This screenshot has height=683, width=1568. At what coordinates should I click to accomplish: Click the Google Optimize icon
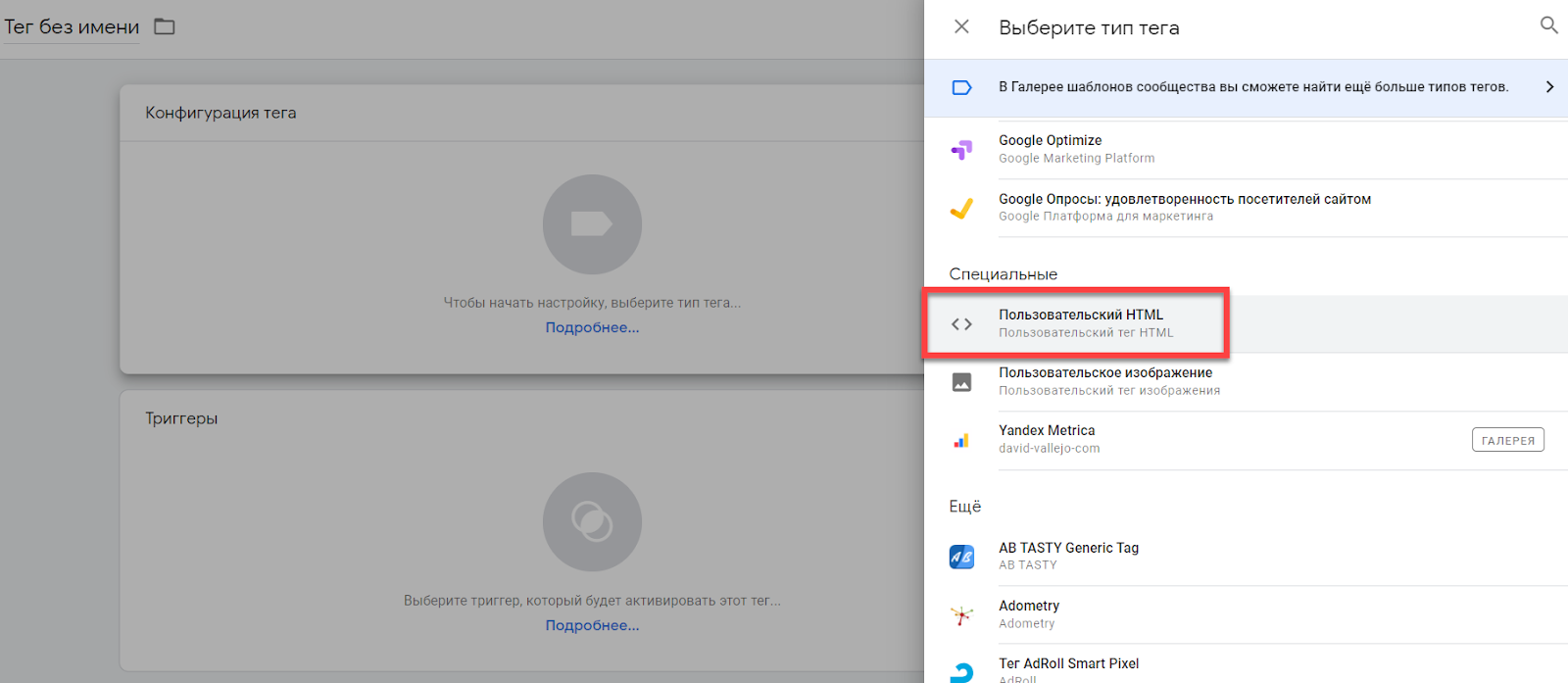(x=961, y=150)
